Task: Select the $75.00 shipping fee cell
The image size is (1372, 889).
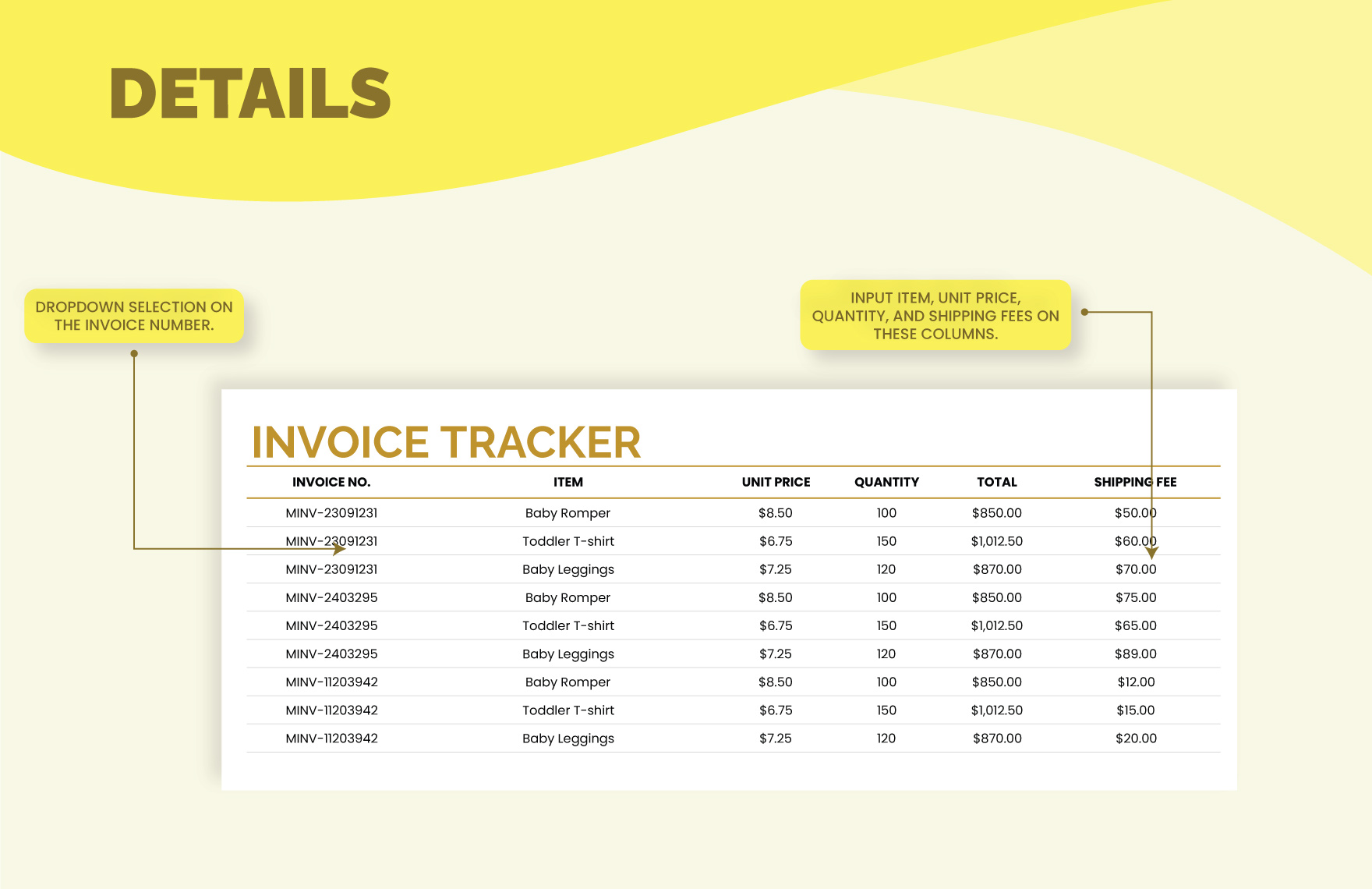Action: 1136,597
